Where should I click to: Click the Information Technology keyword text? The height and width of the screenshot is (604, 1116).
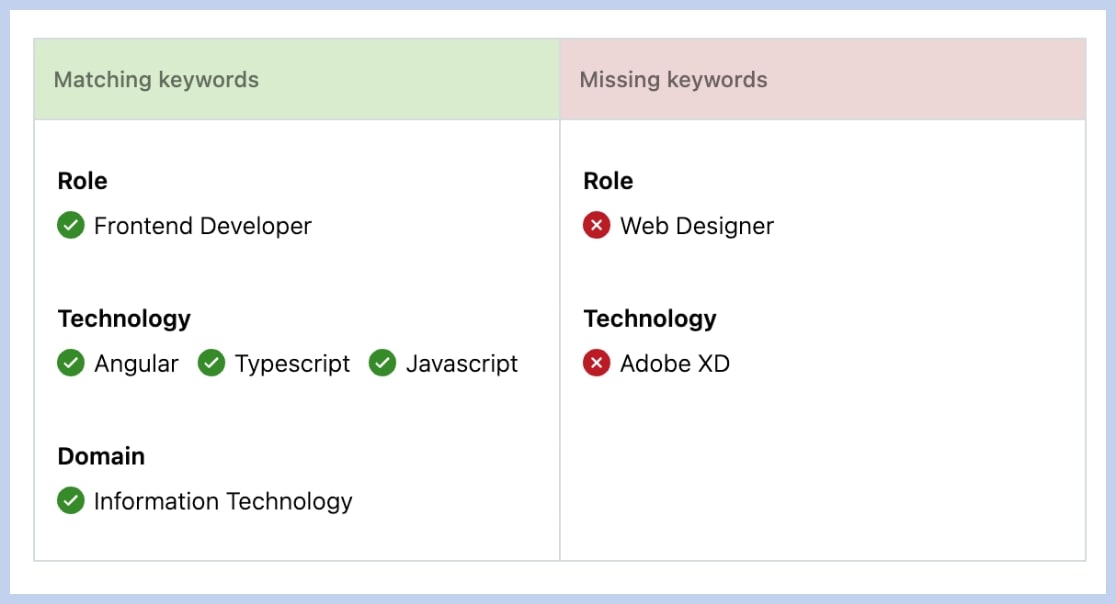(x=223, y=500)
